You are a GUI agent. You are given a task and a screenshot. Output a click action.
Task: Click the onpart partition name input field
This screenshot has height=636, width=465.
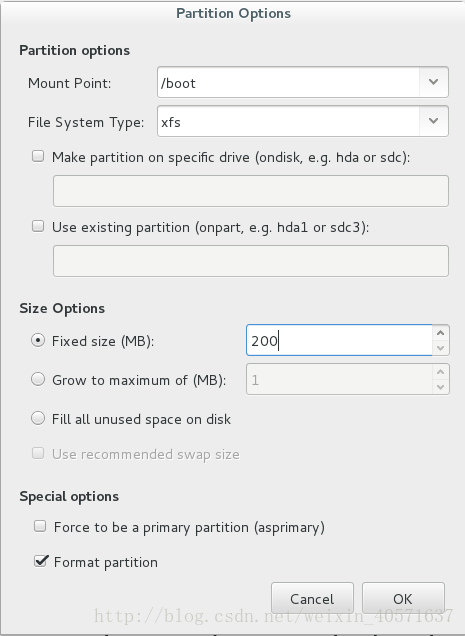click(x=251, y=261)
